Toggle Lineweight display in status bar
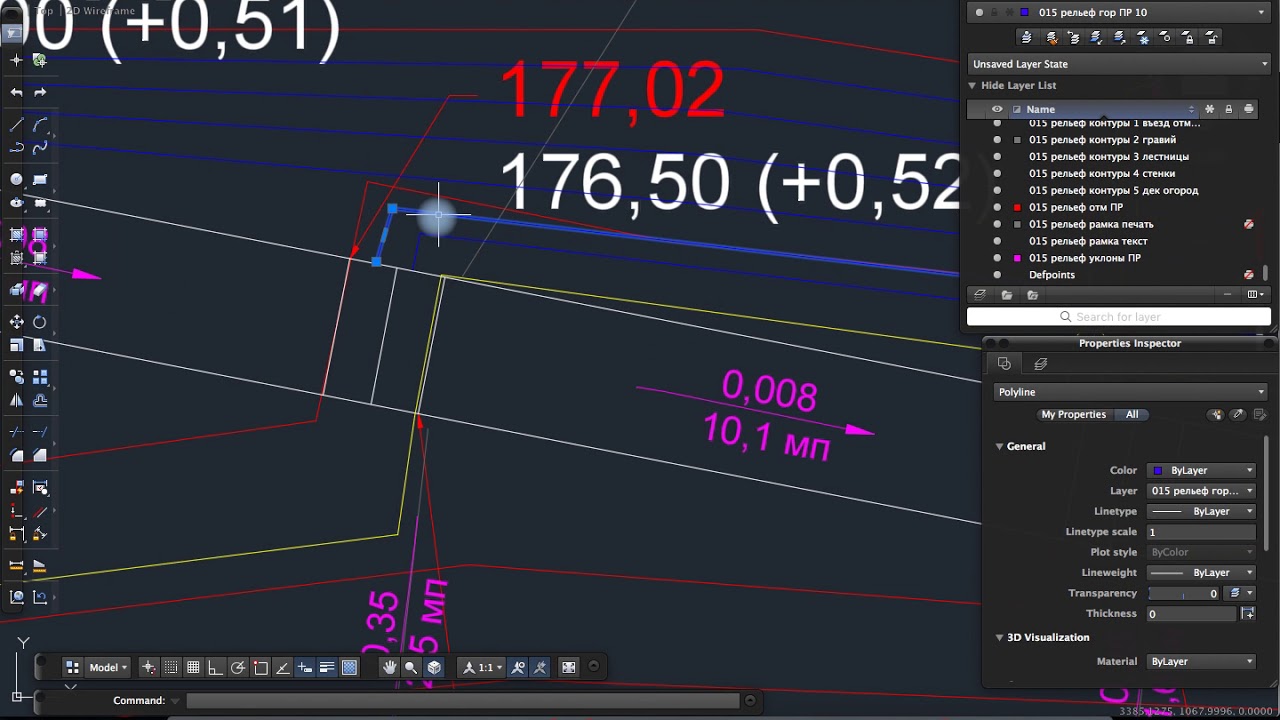Viewport: 1280px width, 720px height. point(327,667)
